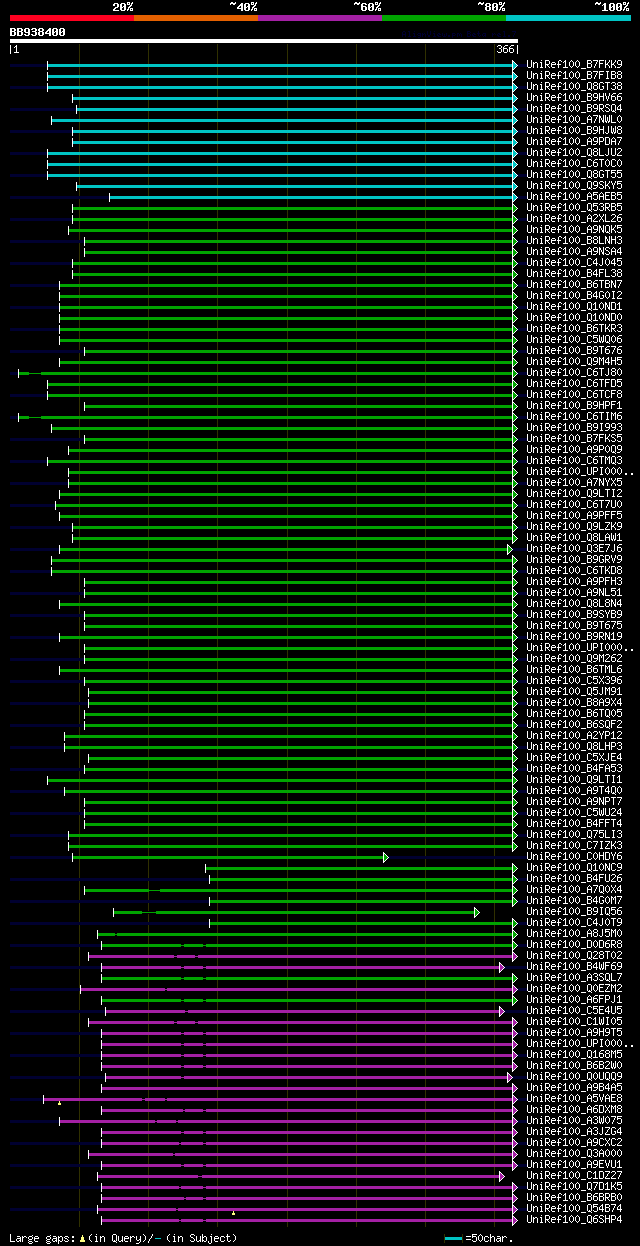Click the UniRef100_A2XL26 label
Image resolution: width=640 pixels, height=1246 pixels.
tap(574, 218)
